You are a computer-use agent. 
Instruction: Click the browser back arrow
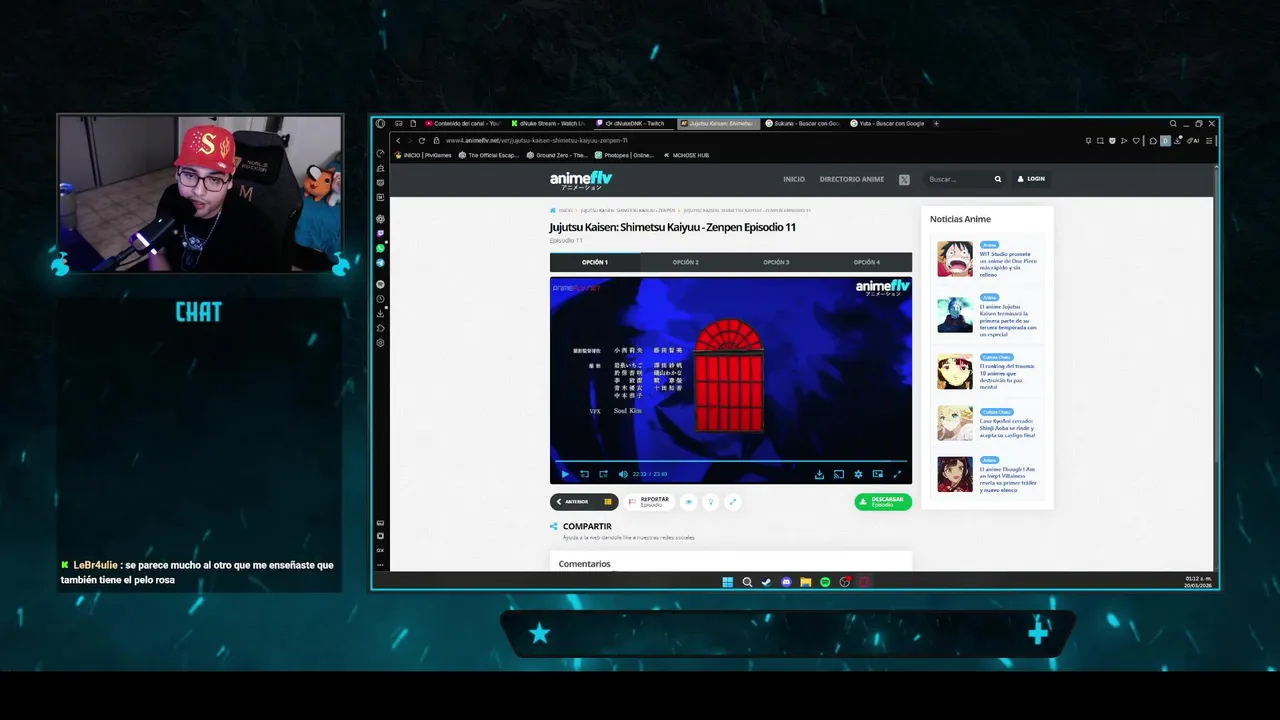398,141
